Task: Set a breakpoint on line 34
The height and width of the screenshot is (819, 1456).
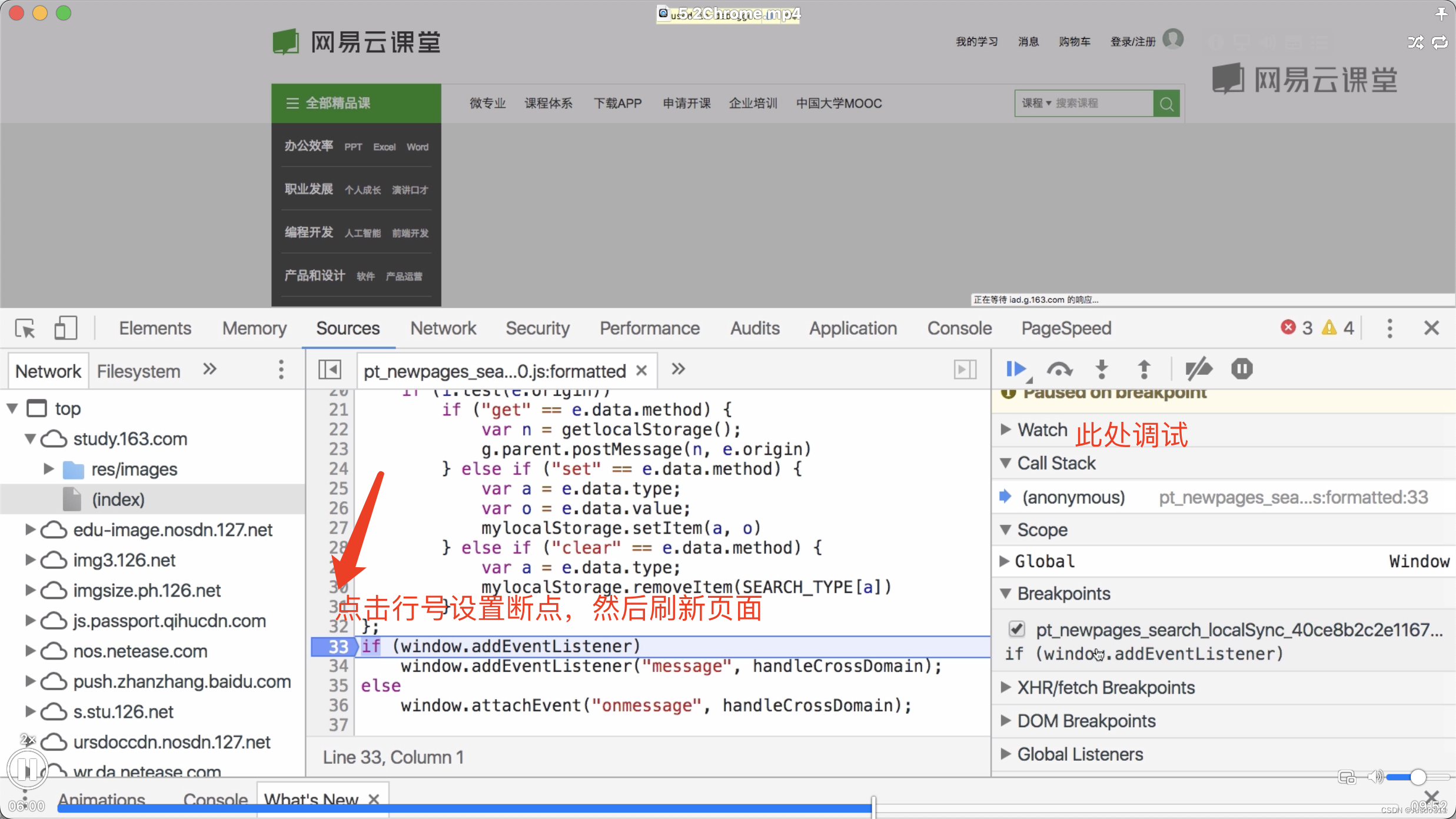Action: [338, 666]
